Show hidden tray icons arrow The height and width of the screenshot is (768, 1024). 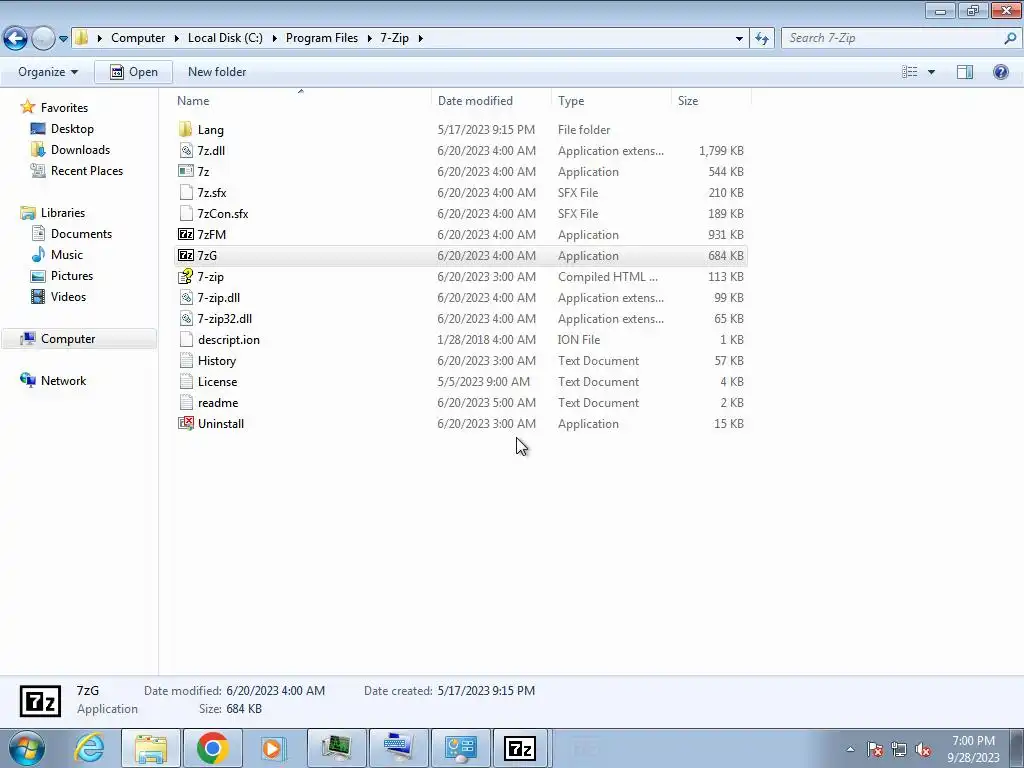click(850, 749)
